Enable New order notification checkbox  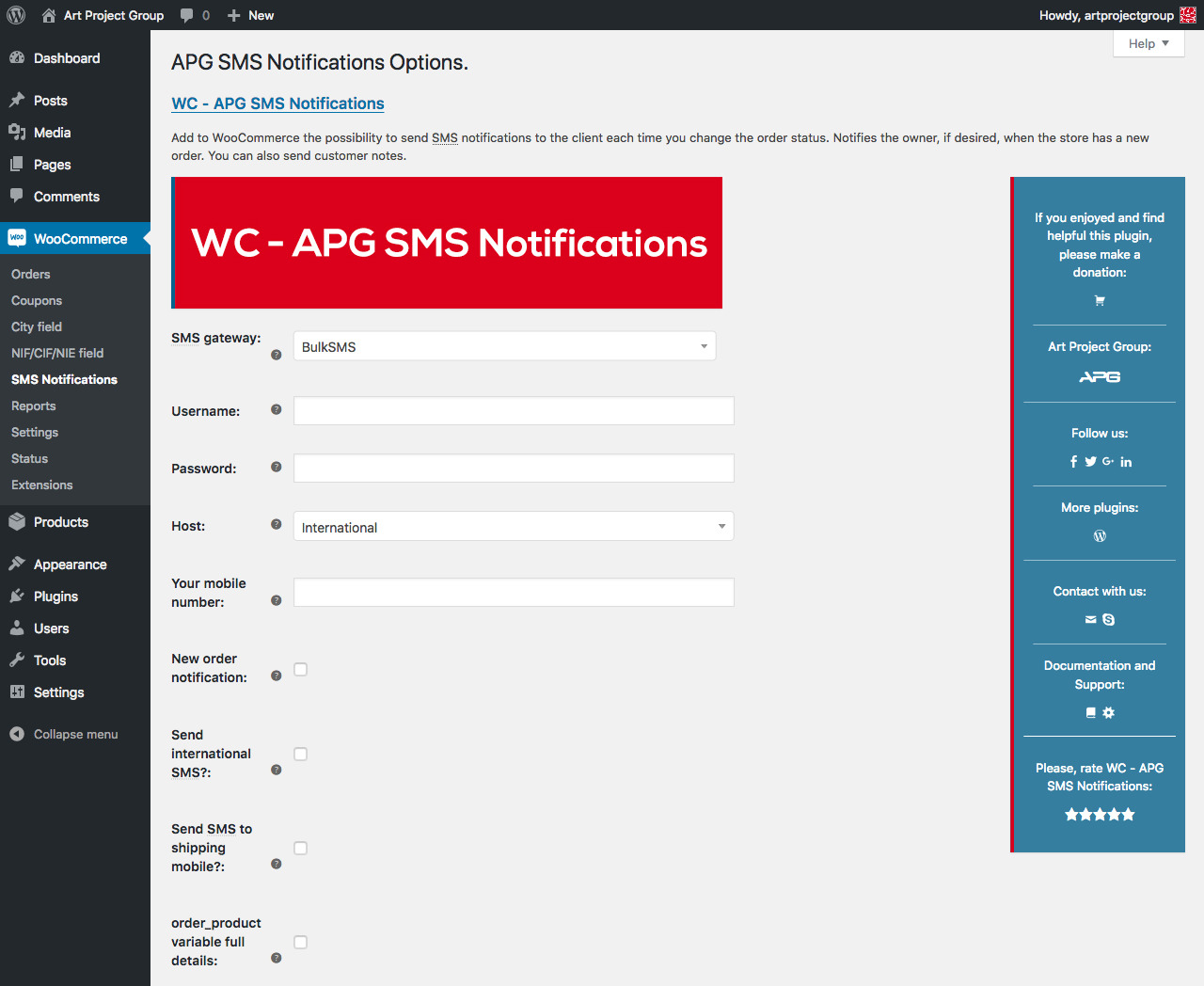click(x=301, y=670)
